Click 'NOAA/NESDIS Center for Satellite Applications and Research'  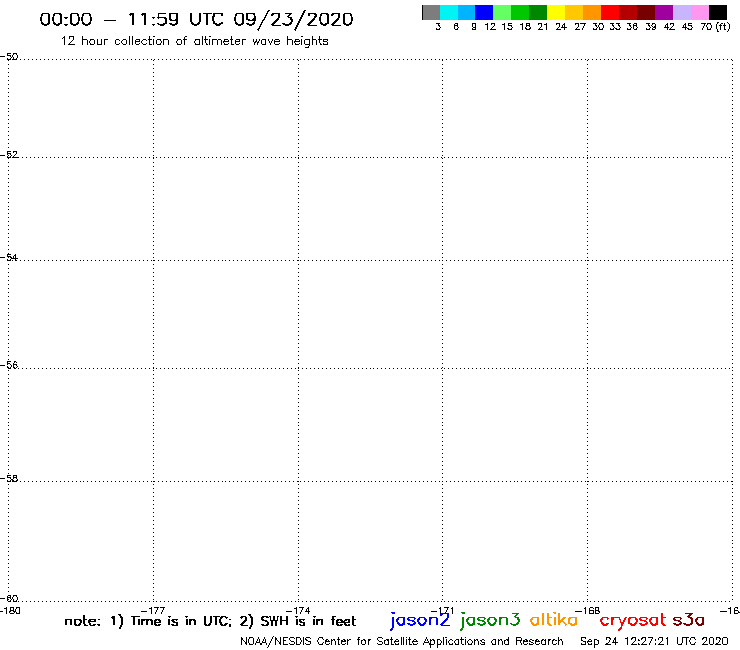(x=402, y=641)
